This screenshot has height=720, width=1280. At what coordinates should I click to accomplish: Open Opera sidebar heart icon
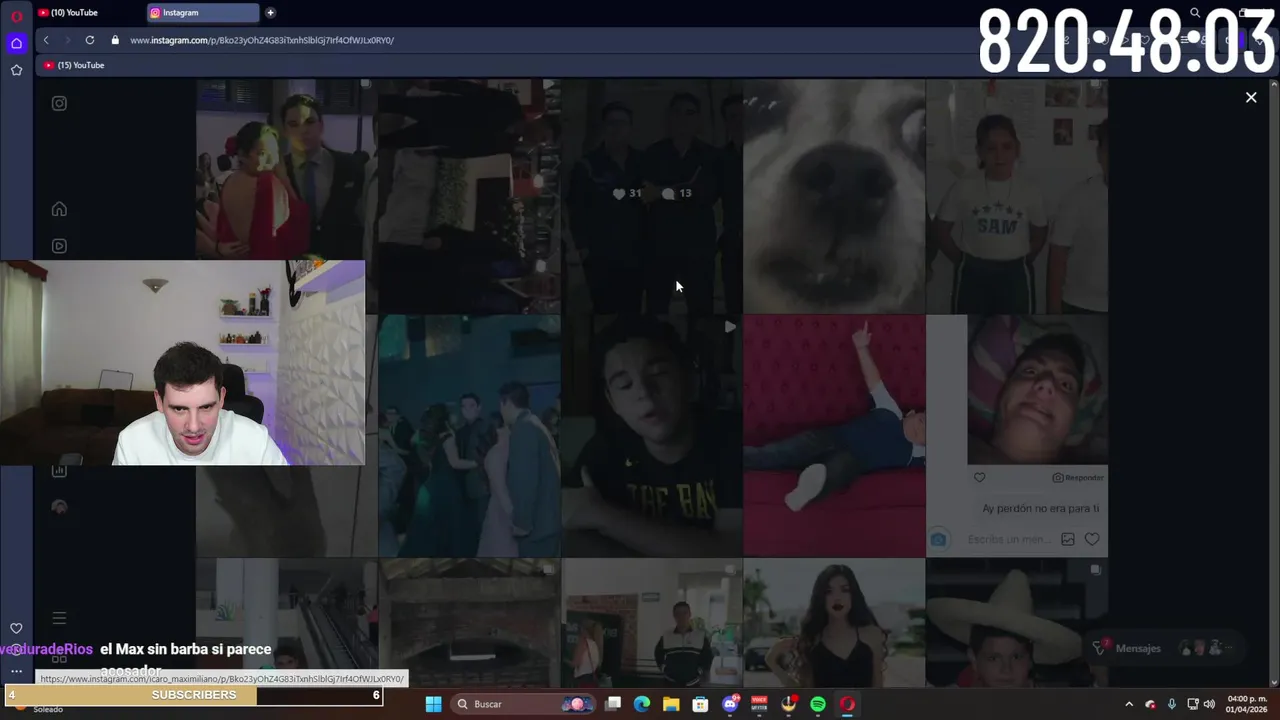tap(16, 628)
